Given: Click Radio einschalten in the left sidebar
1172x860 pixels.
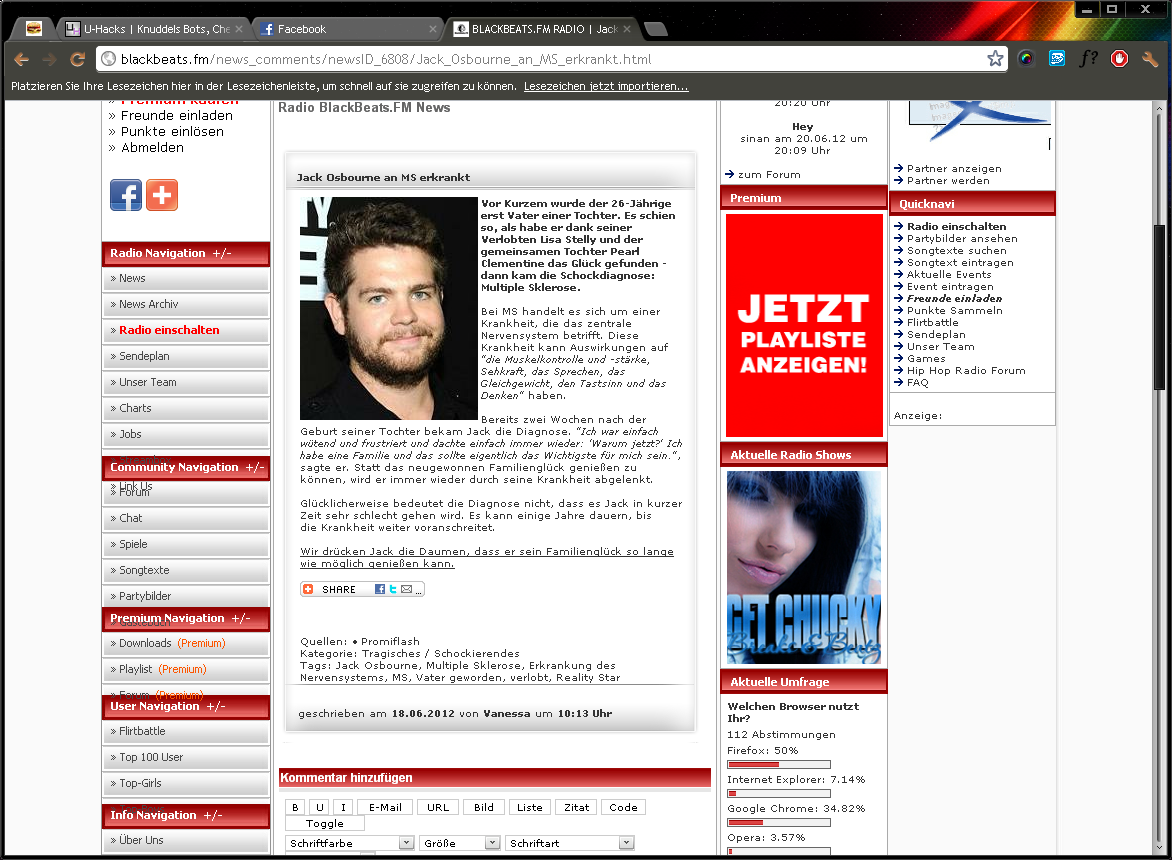Looking at the screenshot, I should pos(185,330).
